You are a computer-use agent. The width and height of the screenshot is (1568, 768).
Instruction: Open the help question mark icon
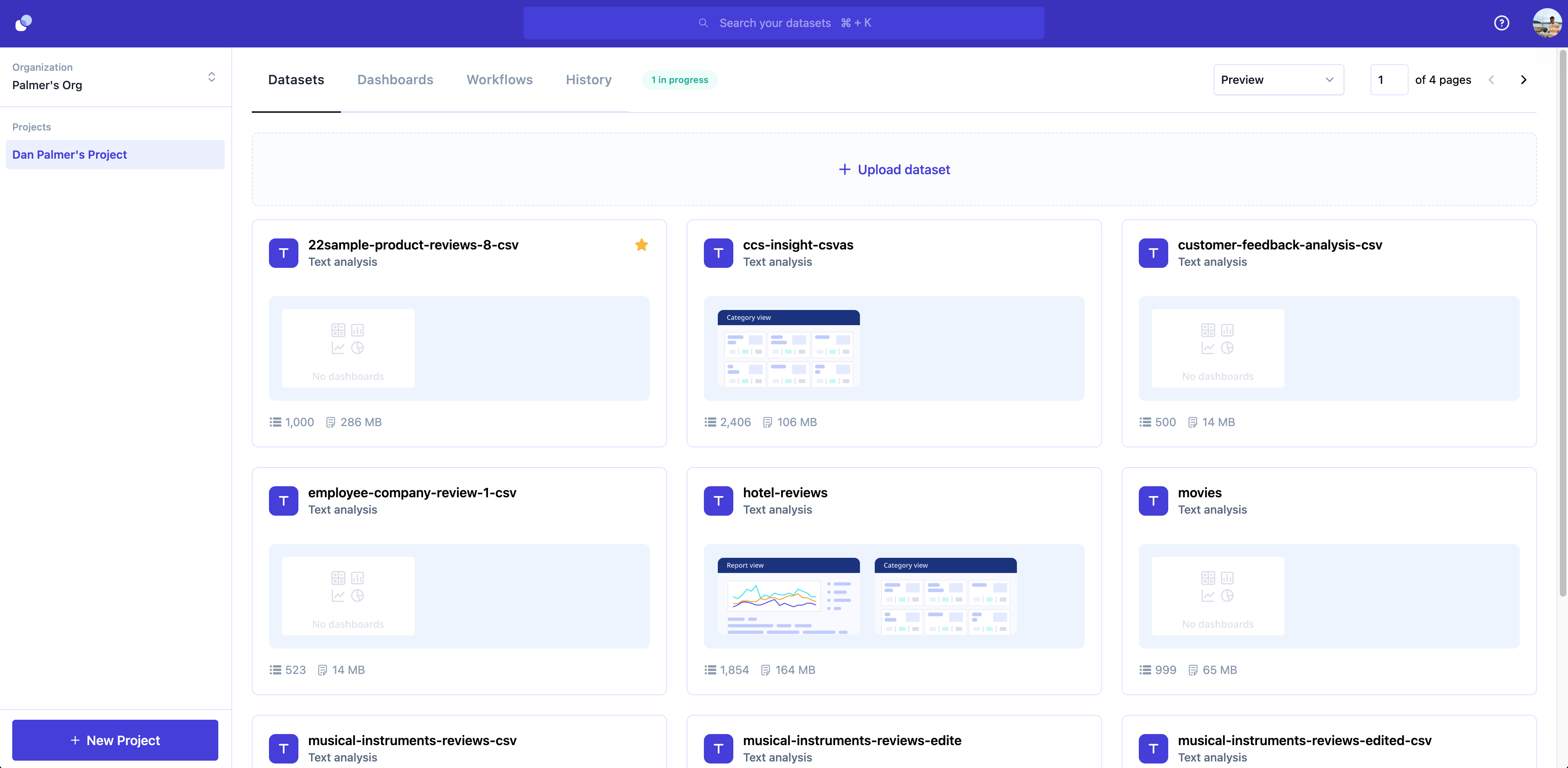[x=1501, y=23]
